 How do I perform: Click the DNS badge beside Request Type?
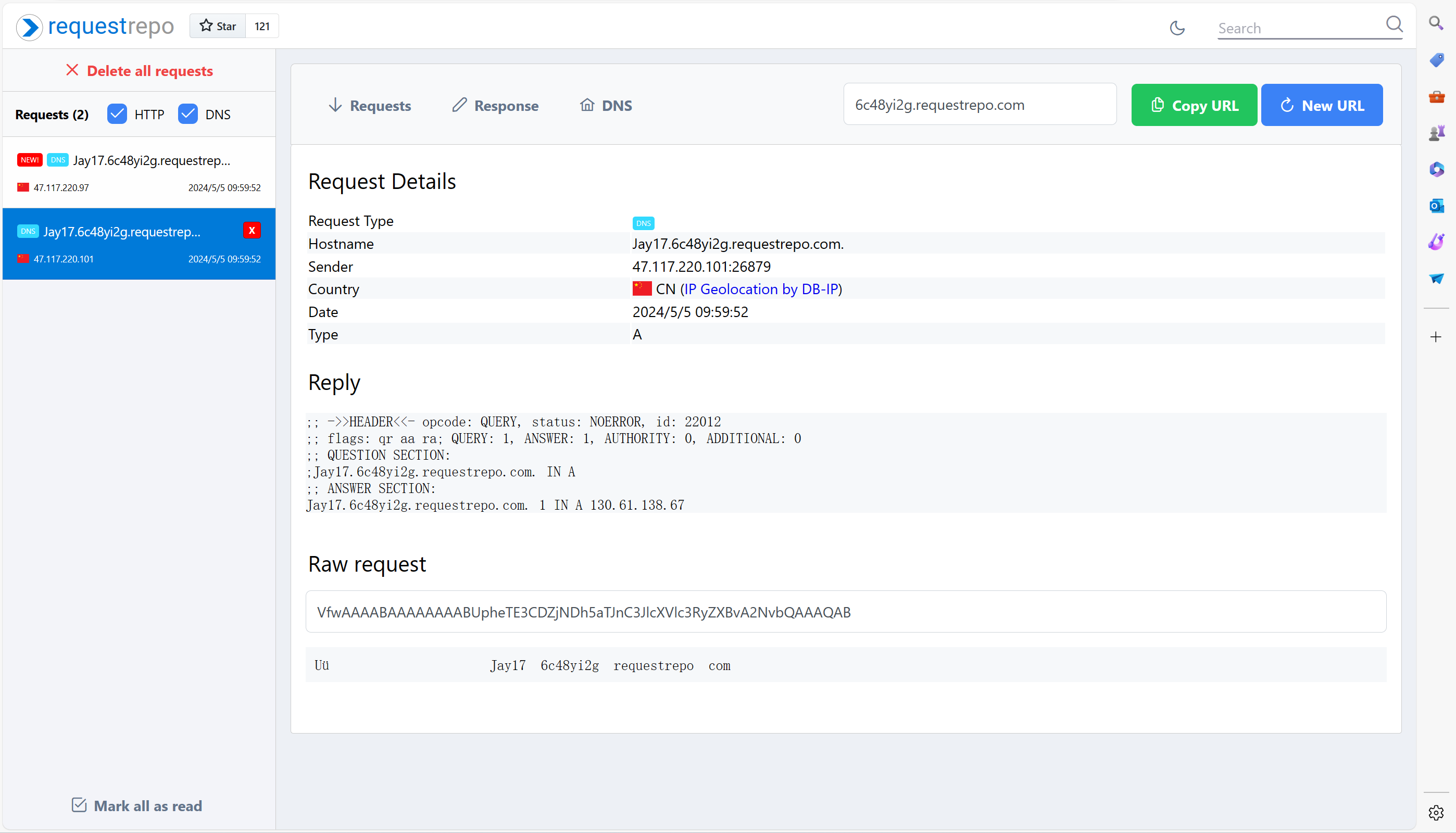click(x=643, y=223)
